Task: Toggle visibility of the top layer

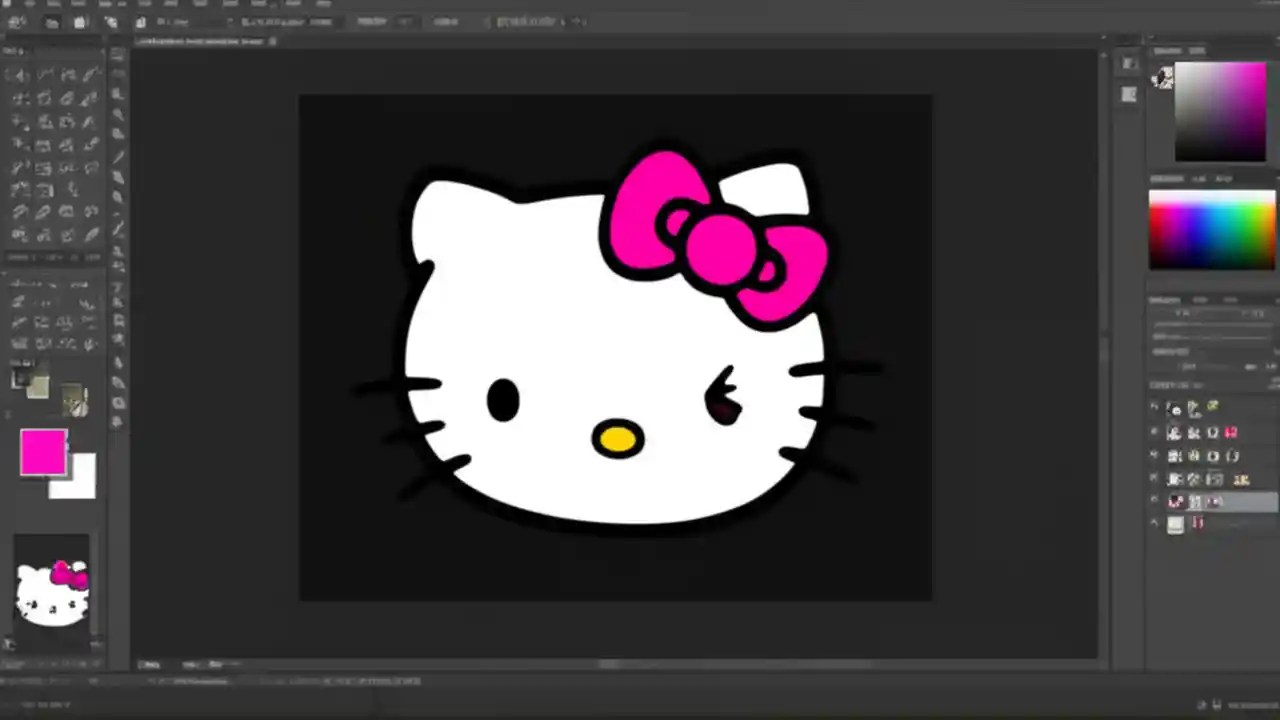Action: coord(1155,407)
